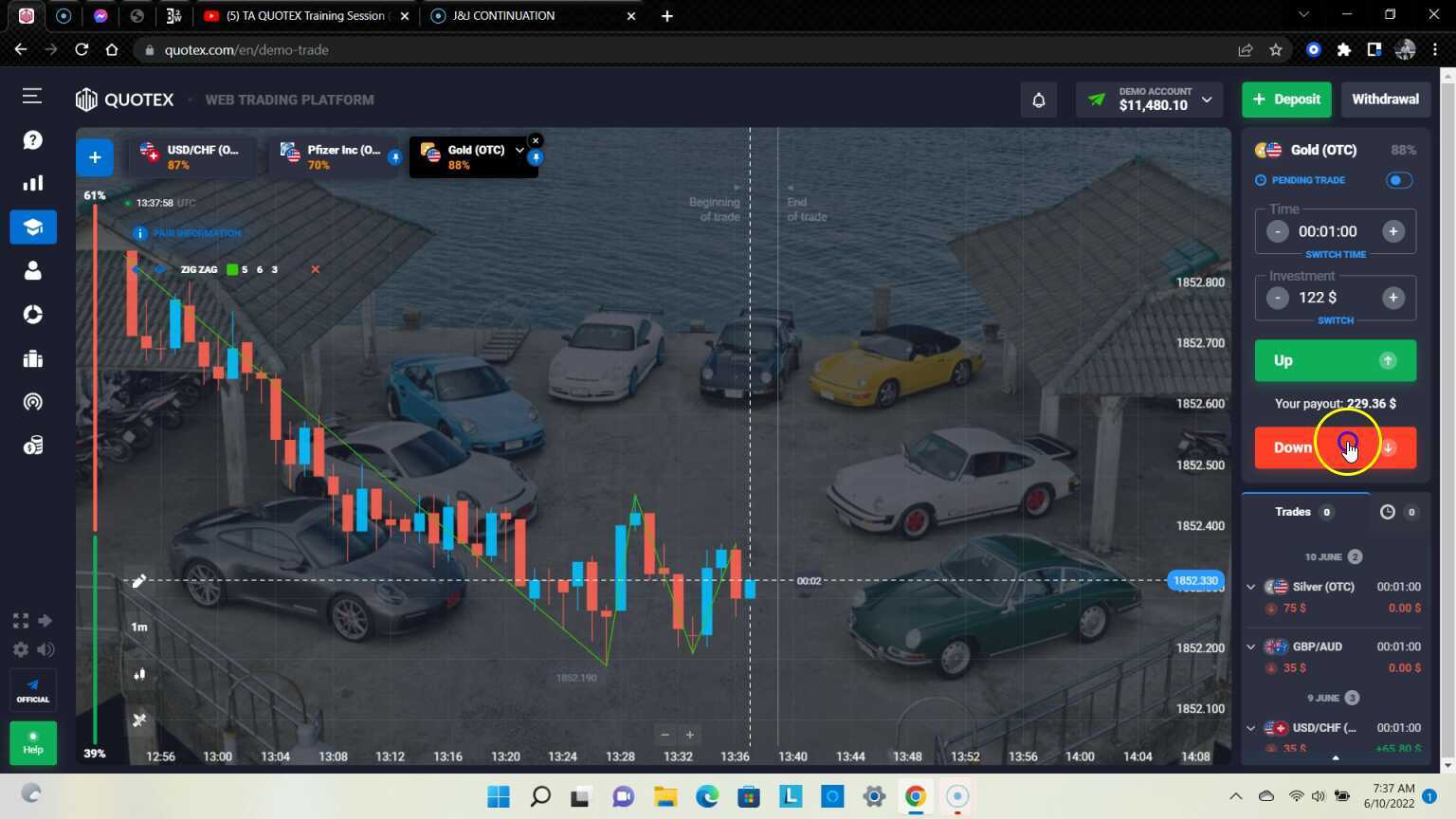Place an Up trade
This screenshot has height=819, width=1456.
1335,360
